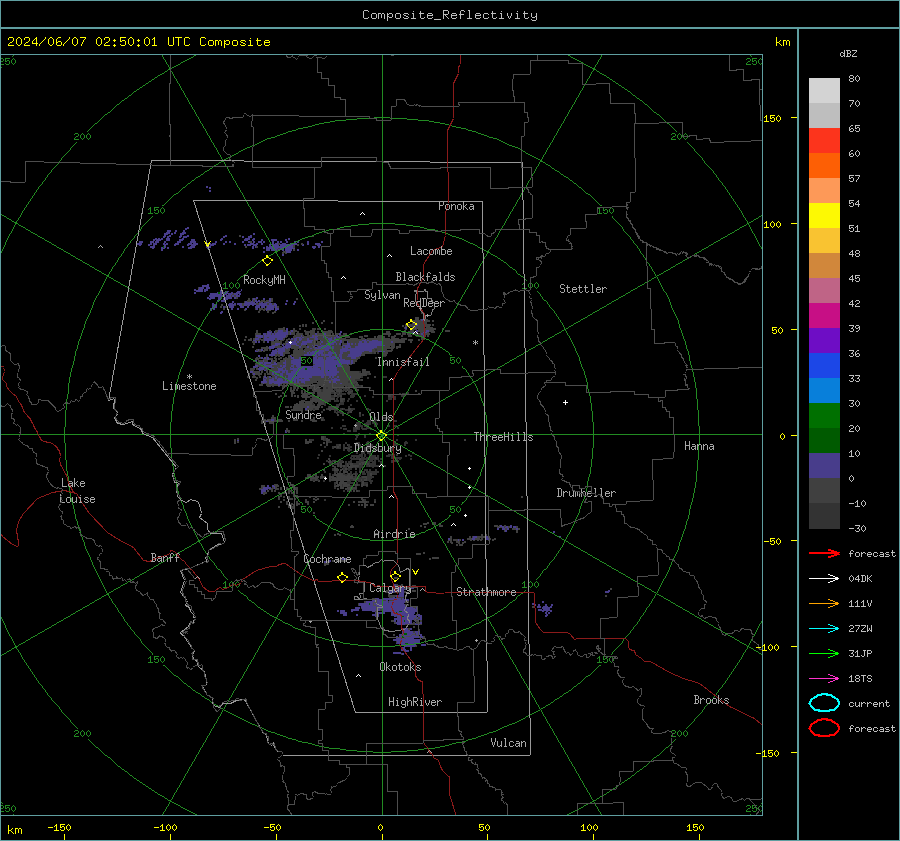
Task: Click the yellow diamond marker above RockyMH
Action: pos(267,261)
